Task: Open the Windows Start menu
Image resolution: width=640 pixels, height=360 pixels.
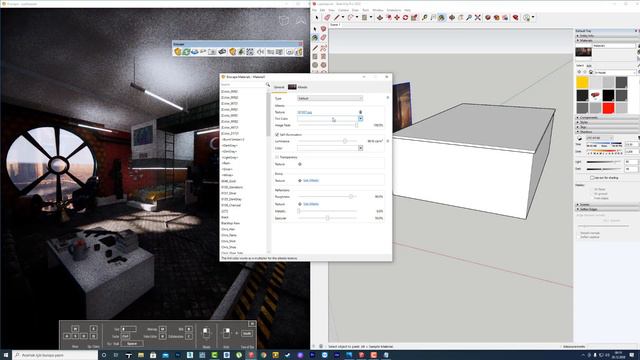Action: (x=6, y=355)
